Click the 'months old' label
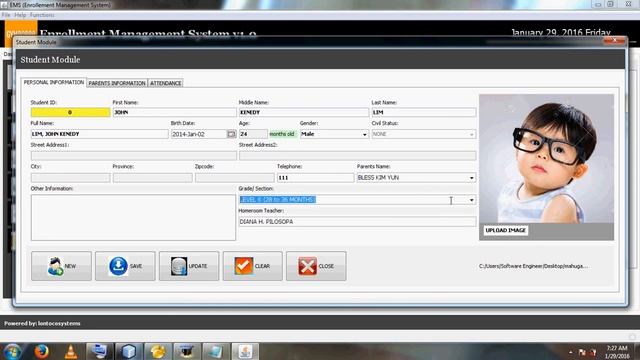Screen dimensions: 640x360 point(282,134)
